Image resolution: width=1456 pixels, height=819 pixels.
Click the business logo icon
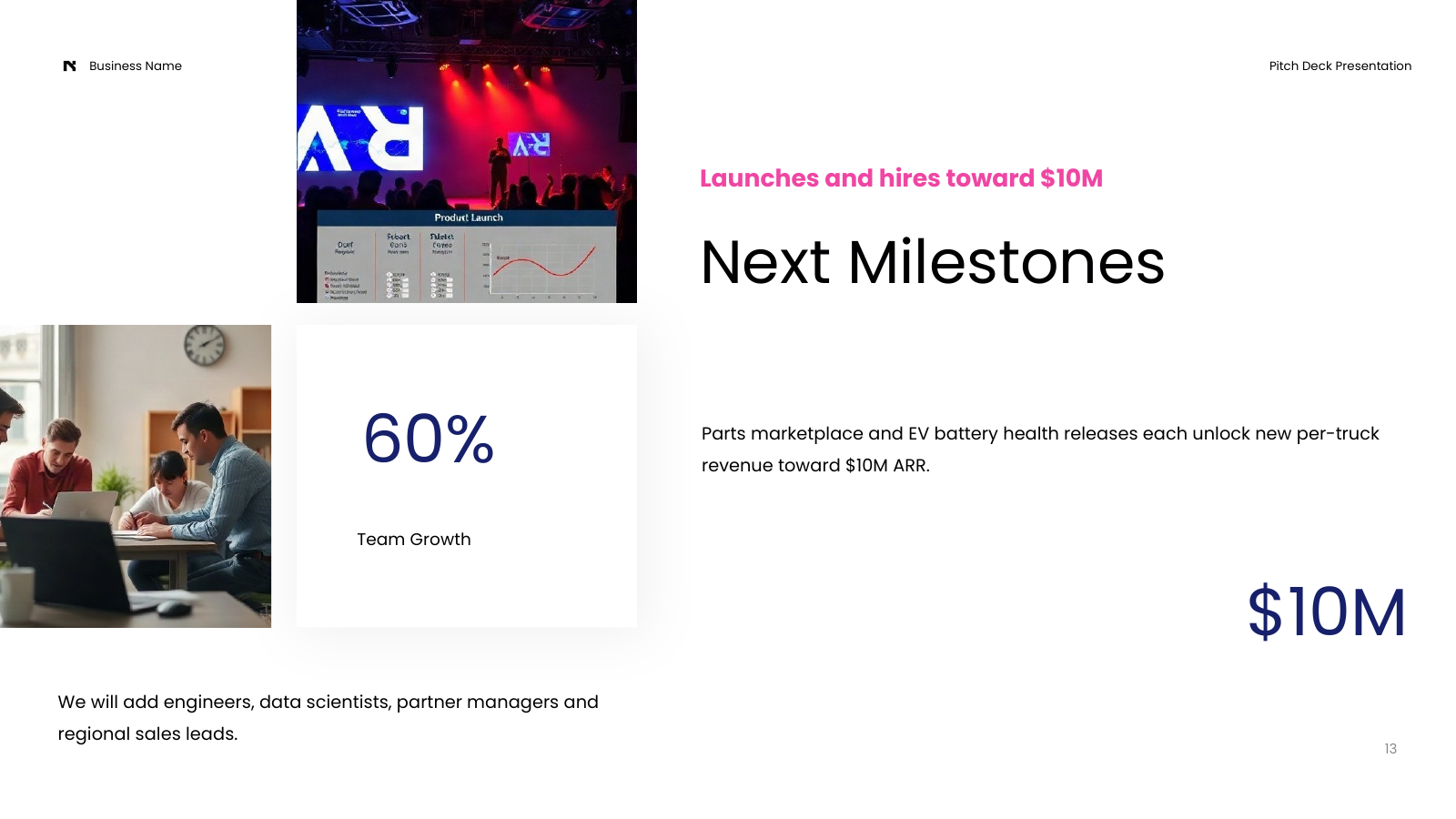coord(69,66)
